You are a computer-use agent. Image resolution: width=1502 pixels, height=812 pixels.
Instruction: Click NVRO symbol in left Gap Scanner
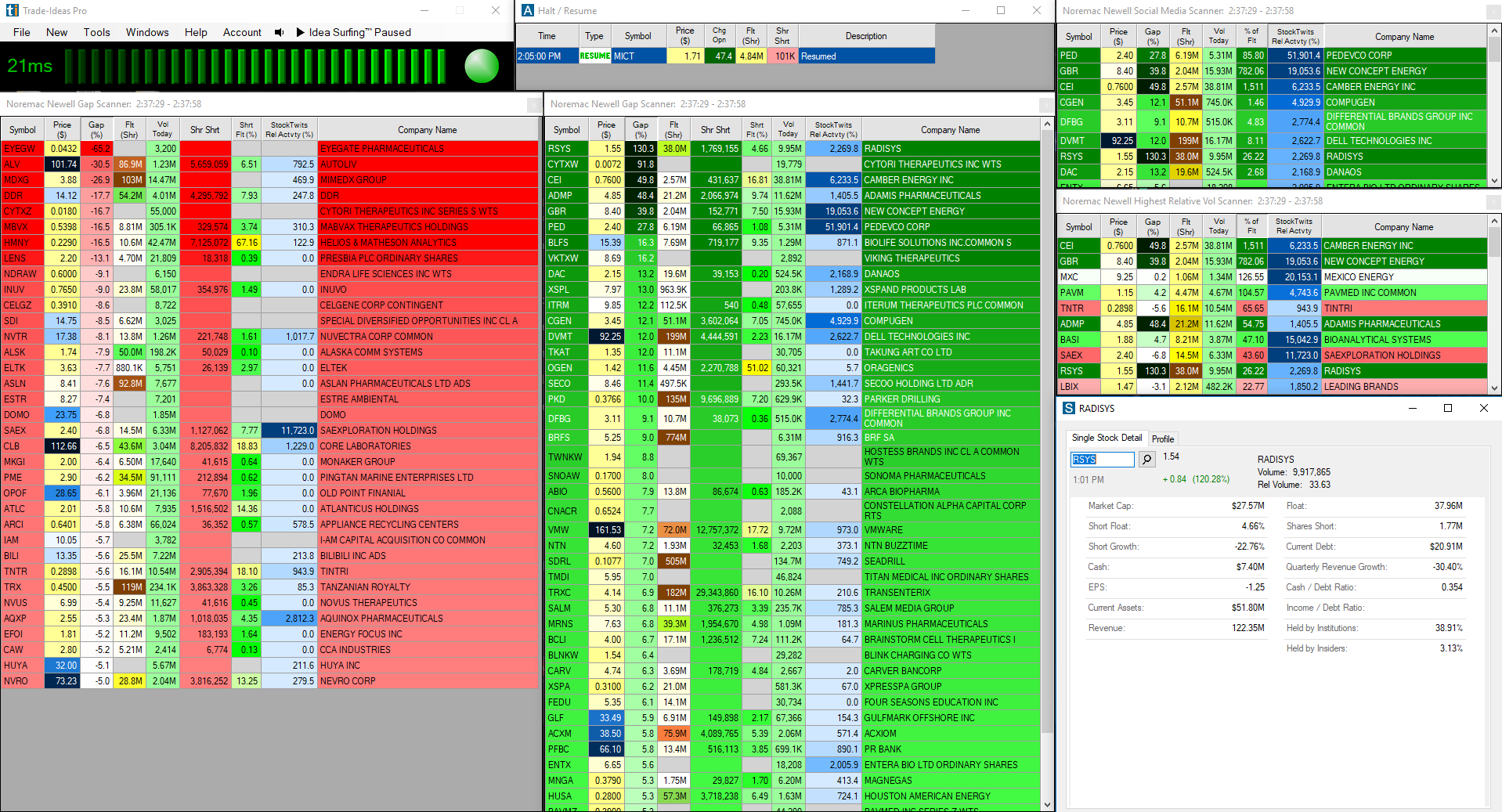[x=16, y=680]
